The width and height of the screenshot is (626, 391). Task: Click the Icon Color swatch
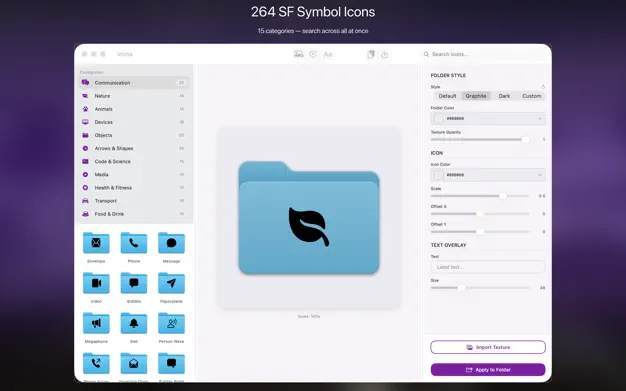coord(439,175)
